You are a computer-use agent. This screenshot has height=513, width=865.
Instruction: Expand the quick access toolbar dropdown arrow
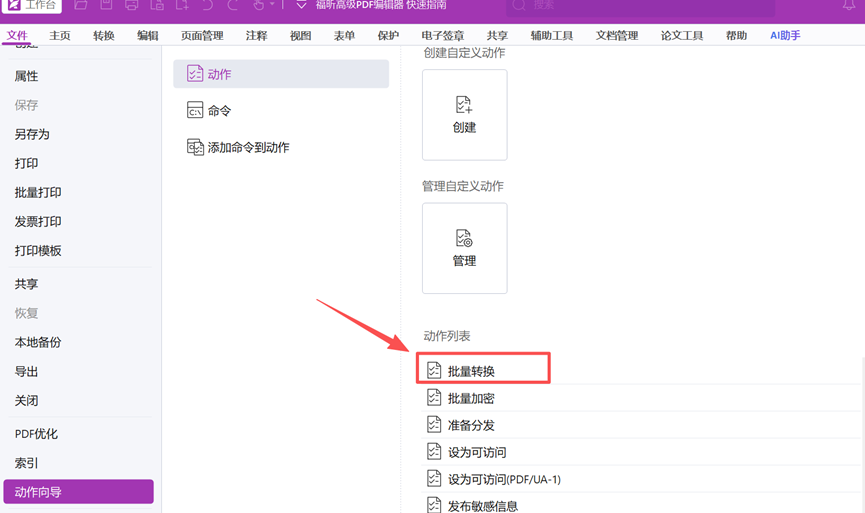(x=301, y=6)
